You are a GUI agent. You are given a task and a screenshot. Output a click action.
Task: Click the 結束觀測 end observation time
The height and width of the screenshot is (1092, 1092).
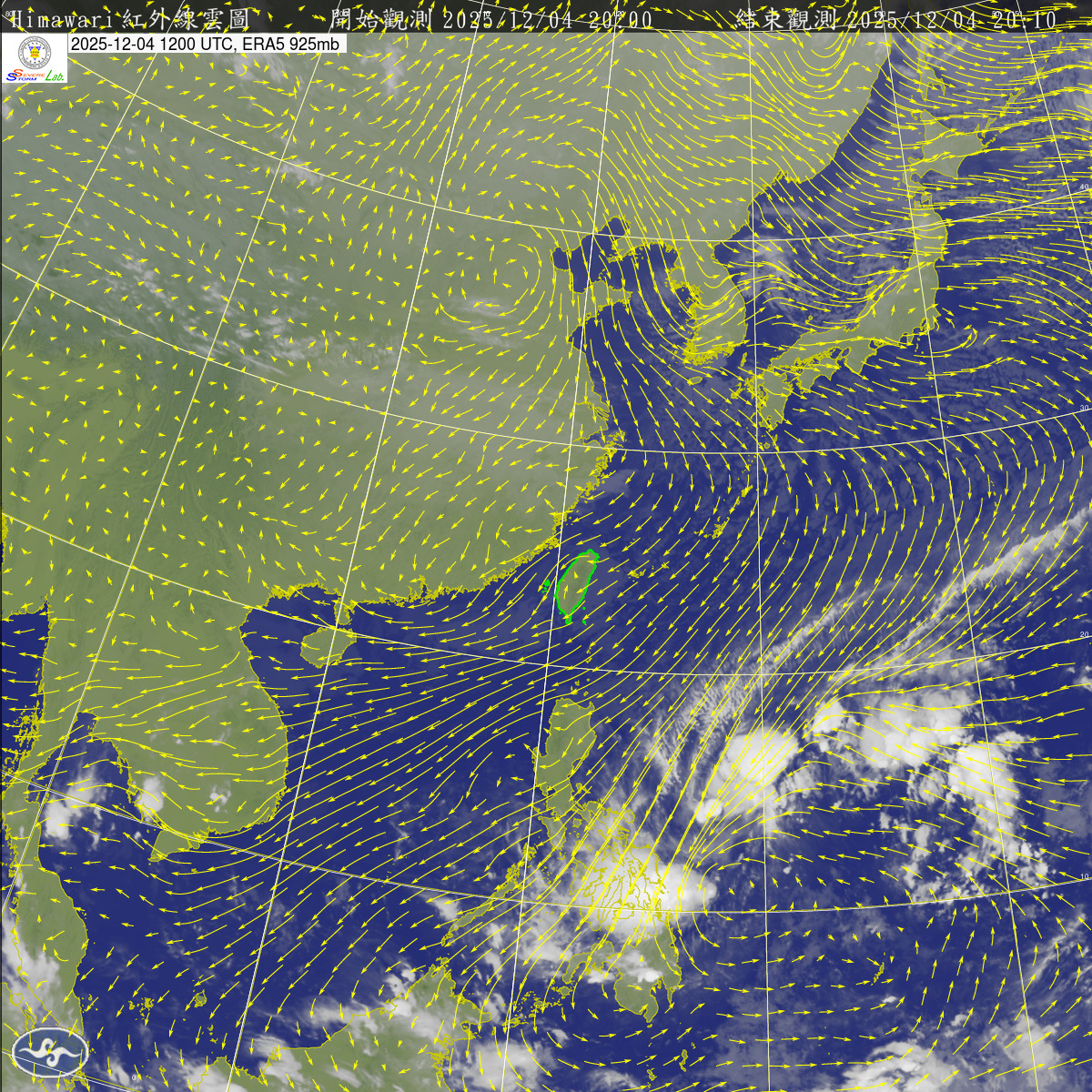click(896, 19)
